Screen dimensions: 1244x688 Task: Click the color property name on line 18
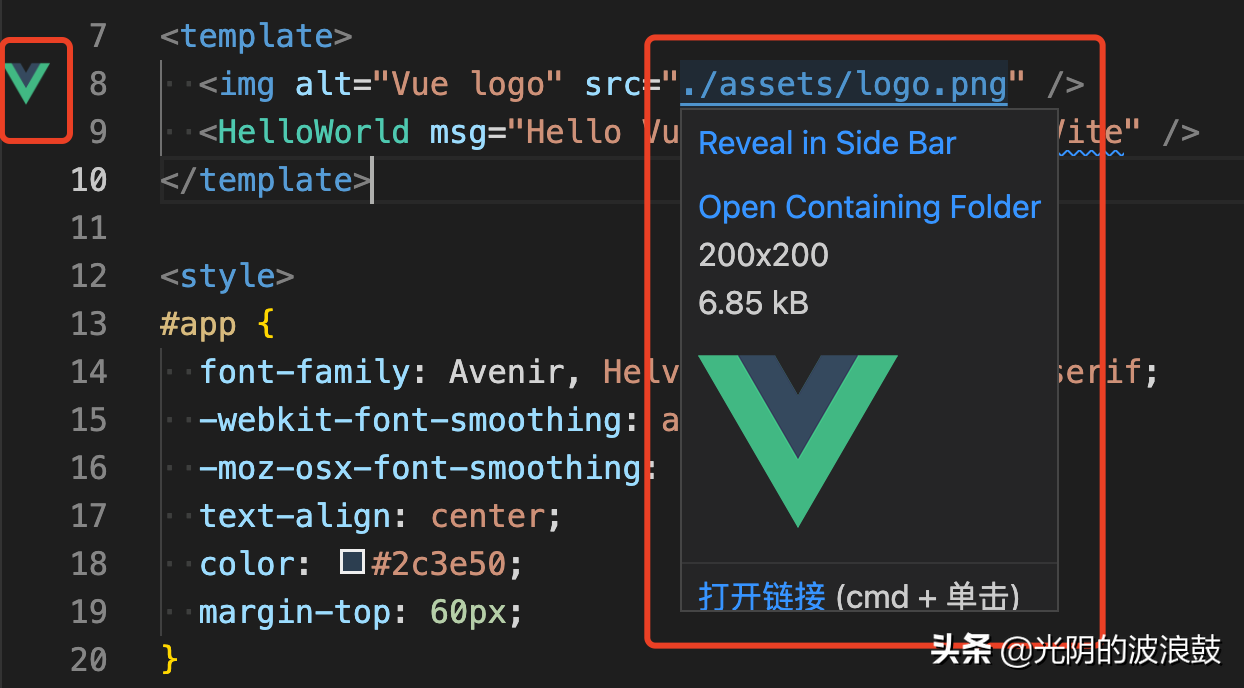(247, 564)
